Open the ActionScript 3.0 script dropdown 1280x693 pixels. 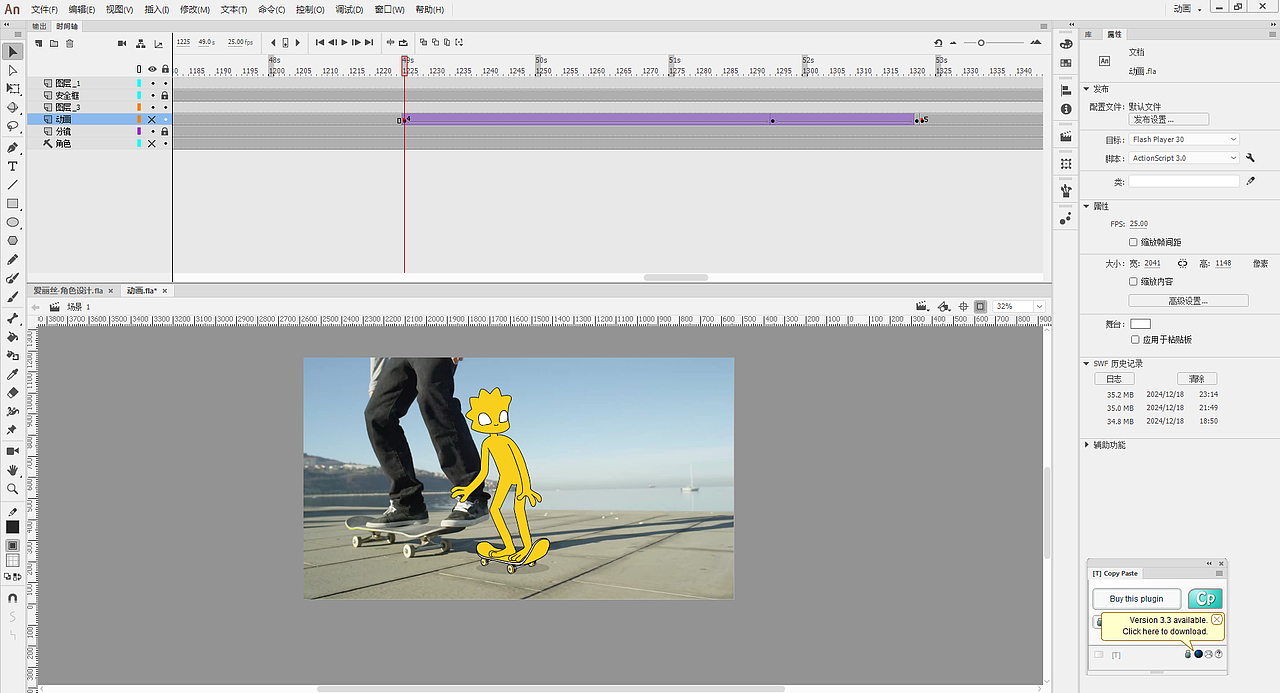point(1184,158)
